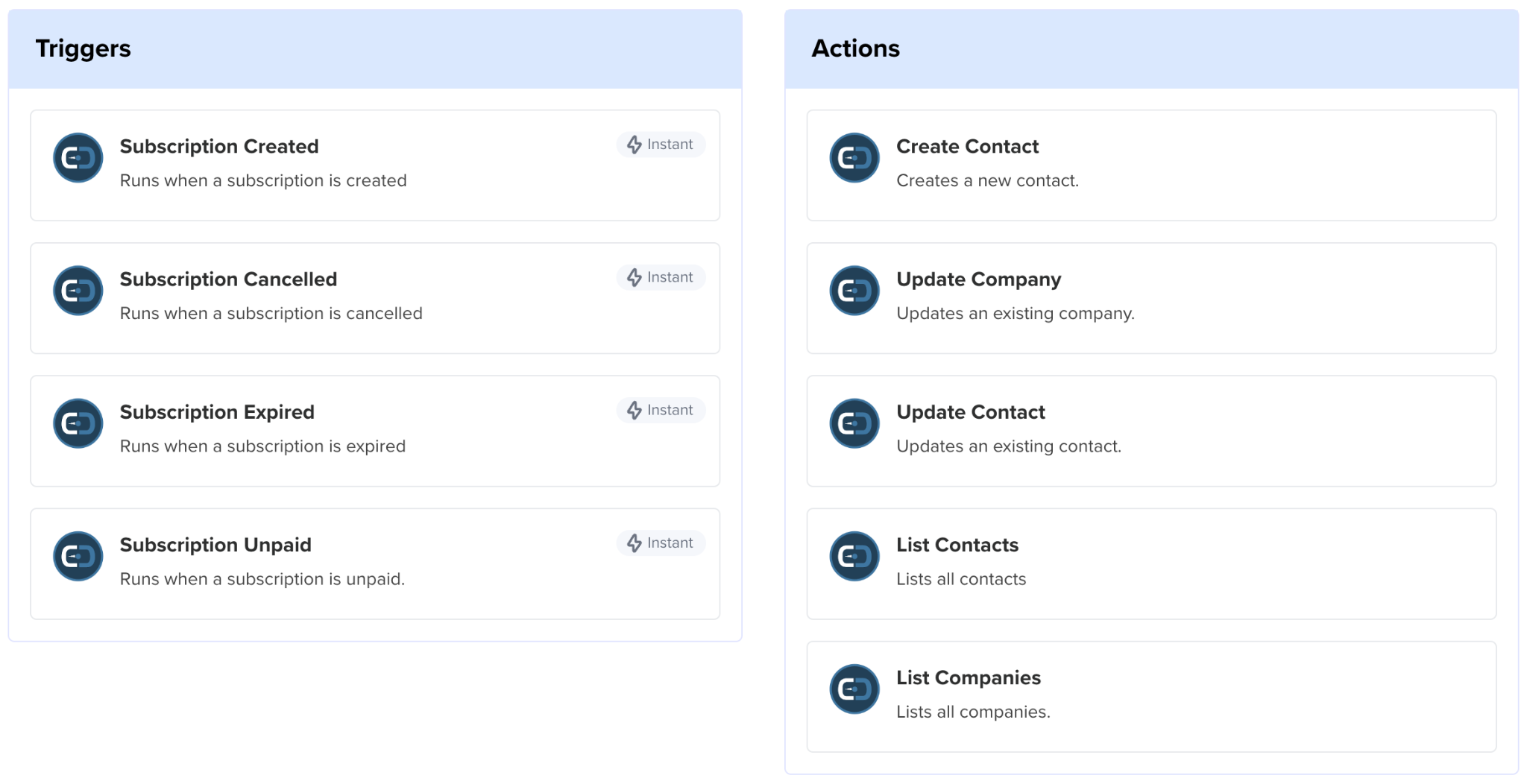Click the app icon beside List Contacts
The height and width of the screenshot is (784, 1527).
(854, 556)
